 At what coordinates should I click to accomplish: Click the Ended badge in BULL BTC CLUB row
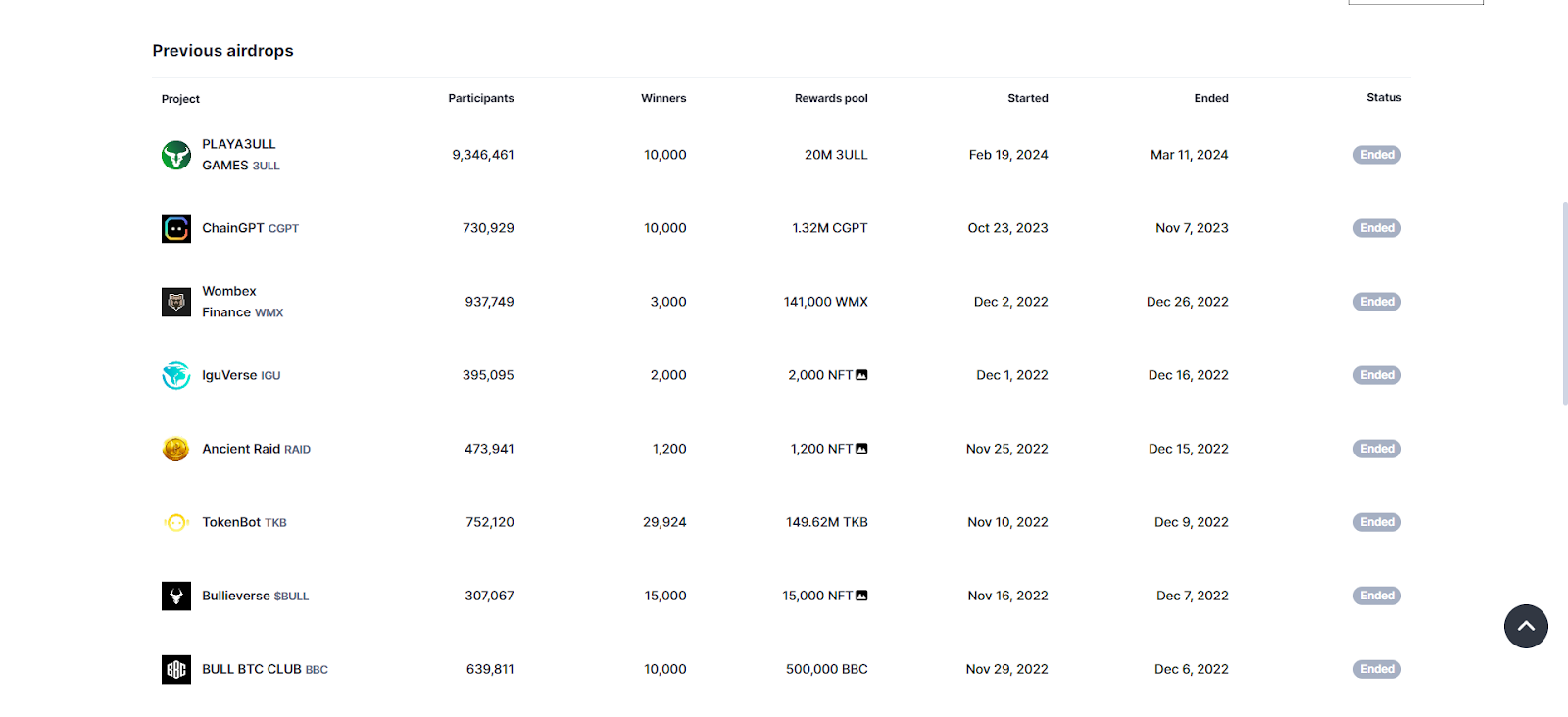tap(1377, 669)
